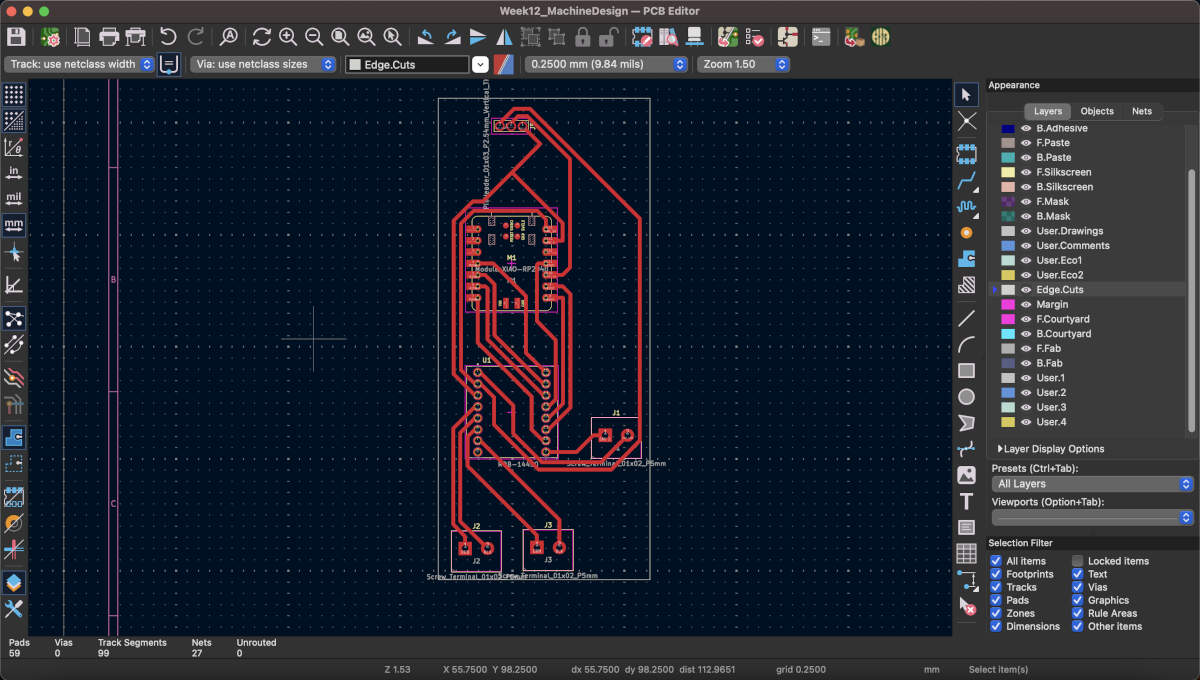Choose the Draw Line tool

tap(967, 319)
